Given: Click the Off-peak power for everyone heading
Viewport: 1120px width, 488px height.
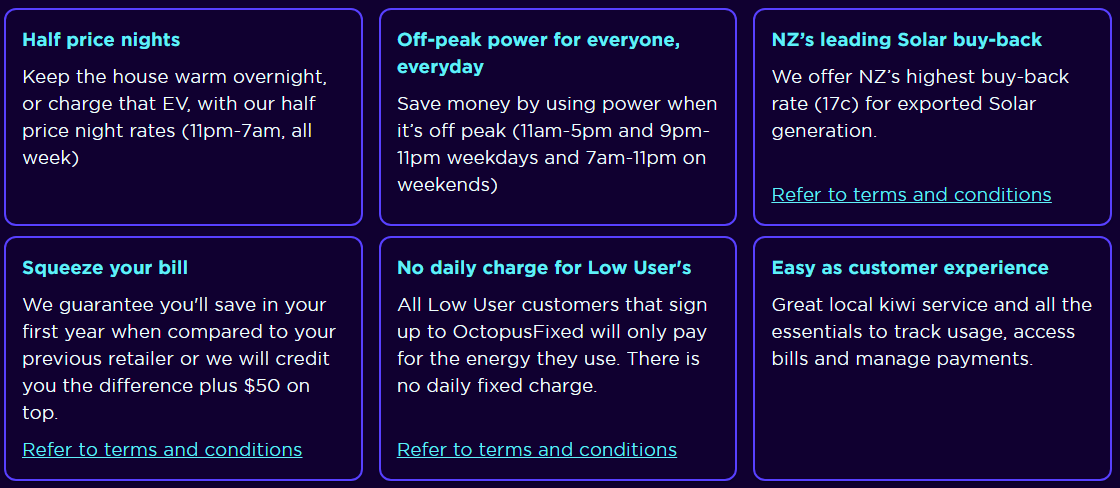Looking at the screenshot, I should tap(539, 54).
